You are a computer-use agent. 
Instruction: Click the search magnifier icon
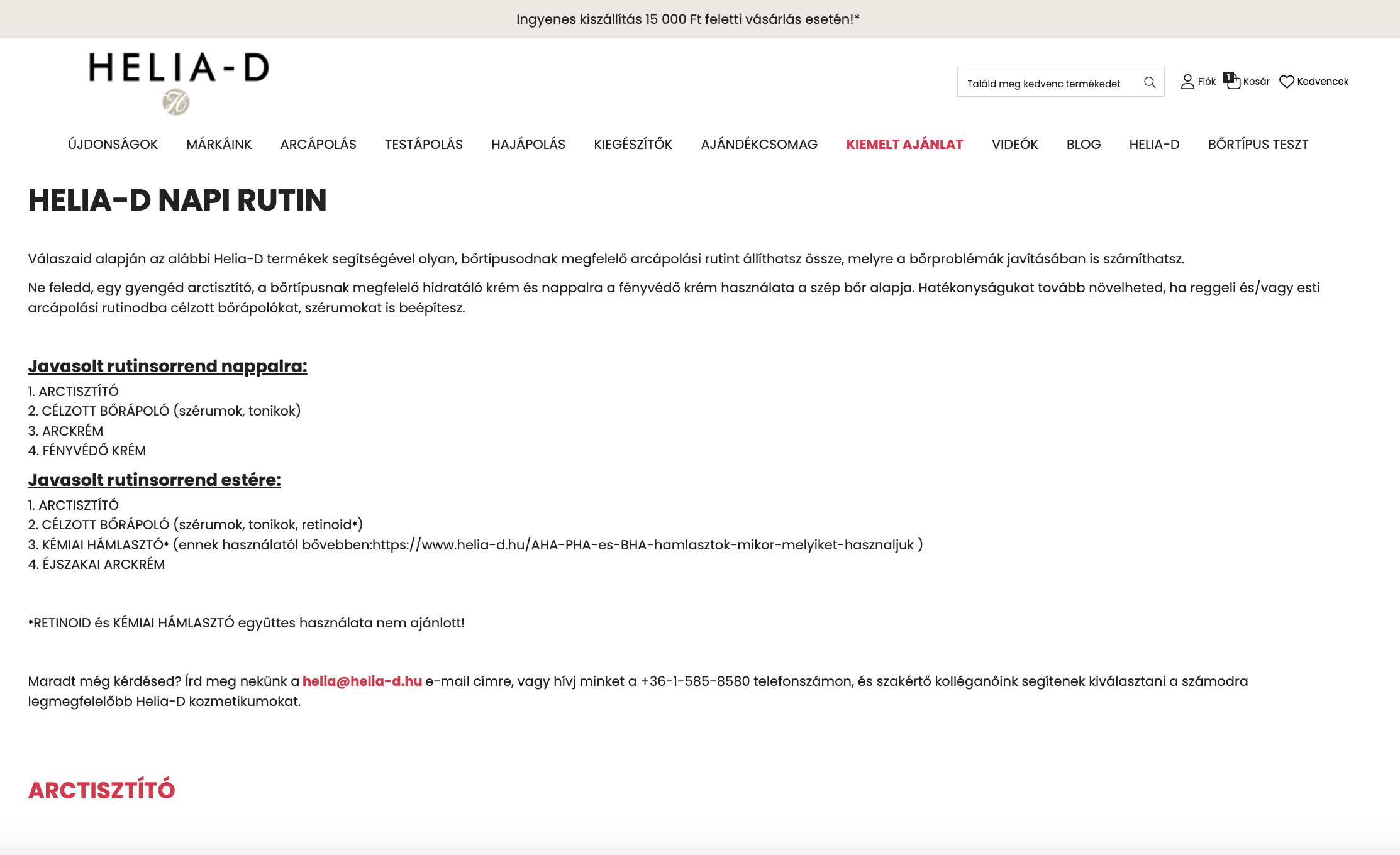tap(1150, 82)
